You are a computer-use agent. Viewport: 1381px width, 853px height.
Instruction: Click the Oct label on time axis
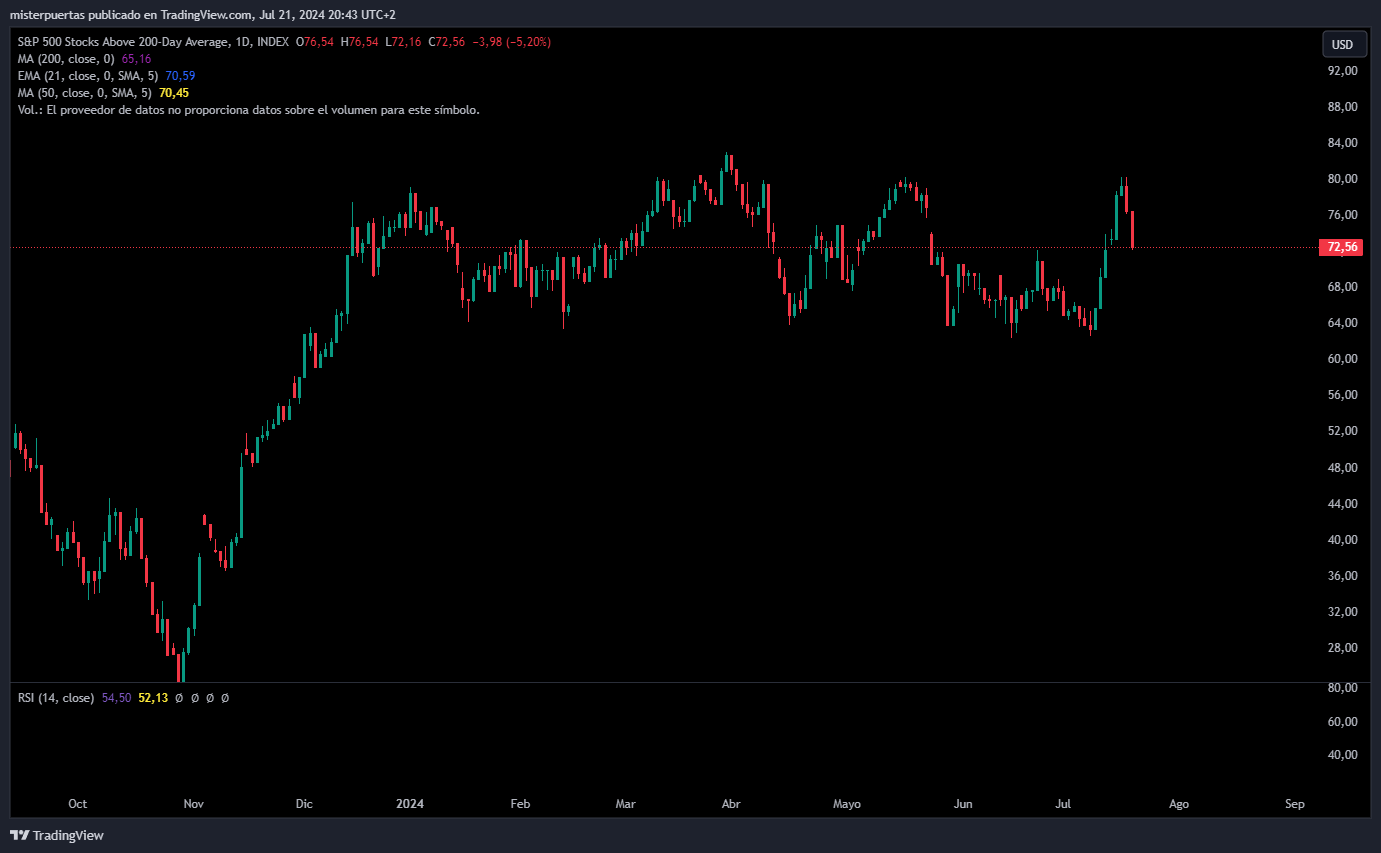[x=78, y=804]
